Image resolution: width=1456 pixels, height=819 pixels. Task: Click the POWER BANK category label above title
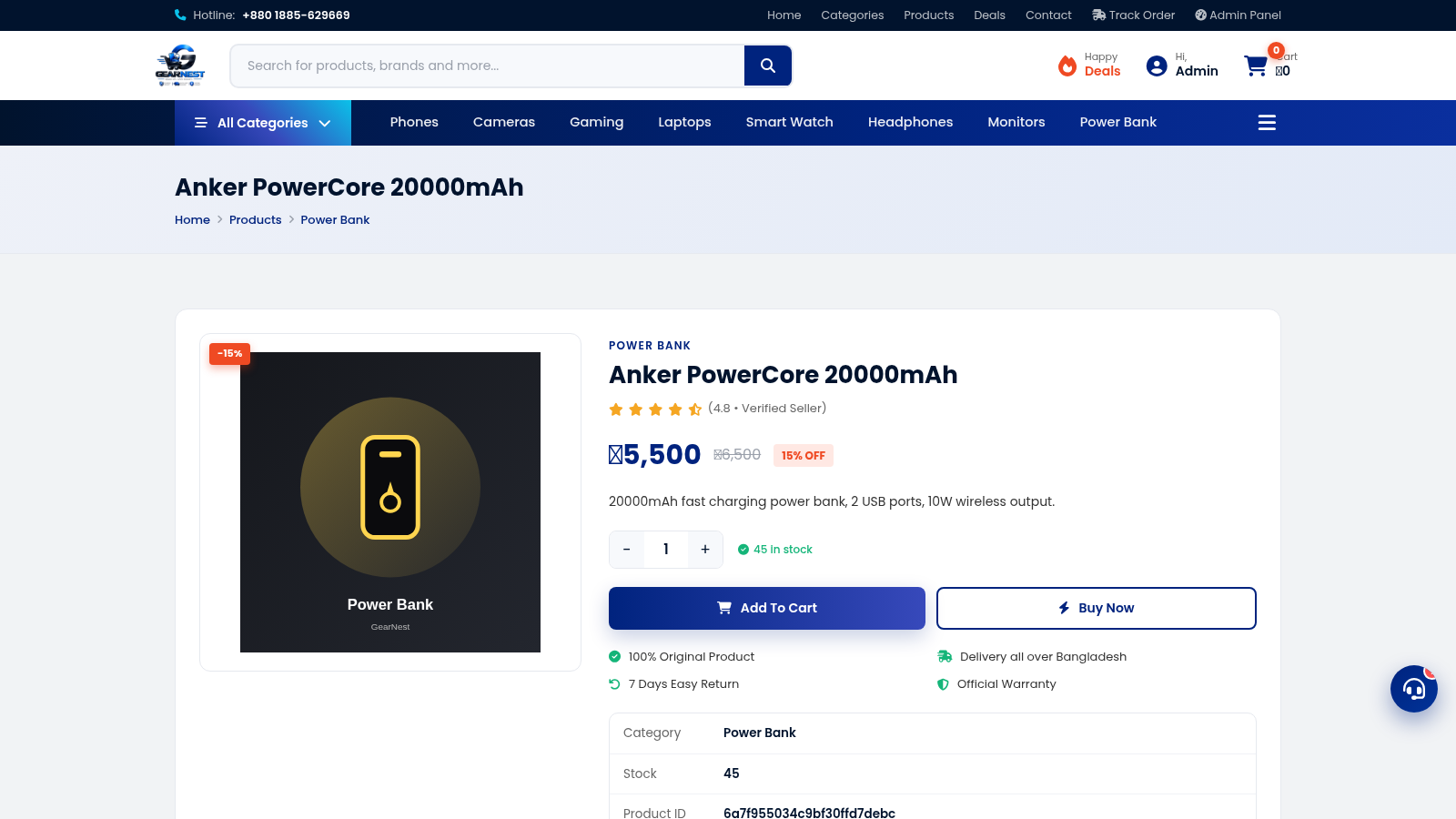(650, 346)
